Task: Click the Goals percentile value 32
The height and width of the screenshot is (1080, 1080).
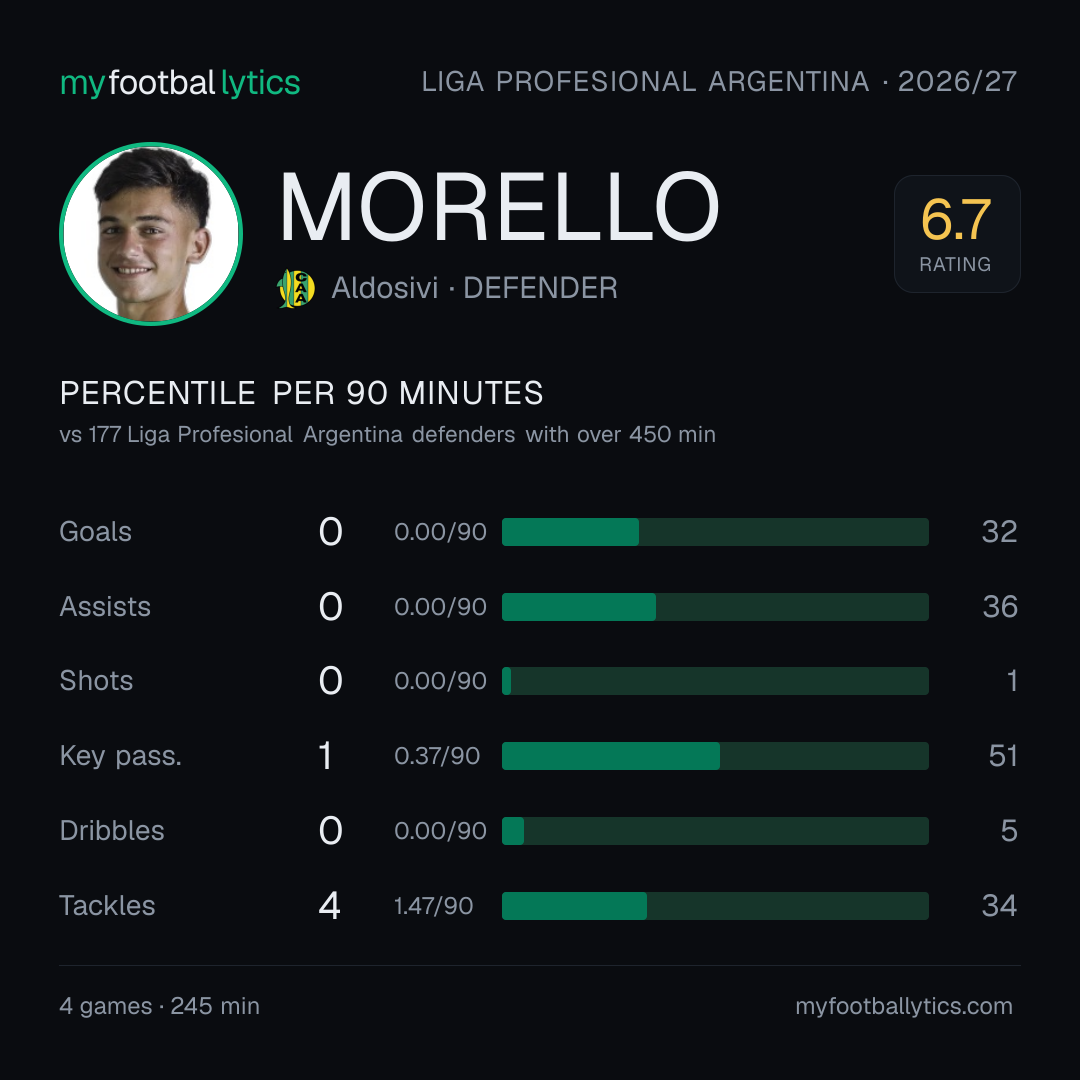Action: click(x=999, y=532)
